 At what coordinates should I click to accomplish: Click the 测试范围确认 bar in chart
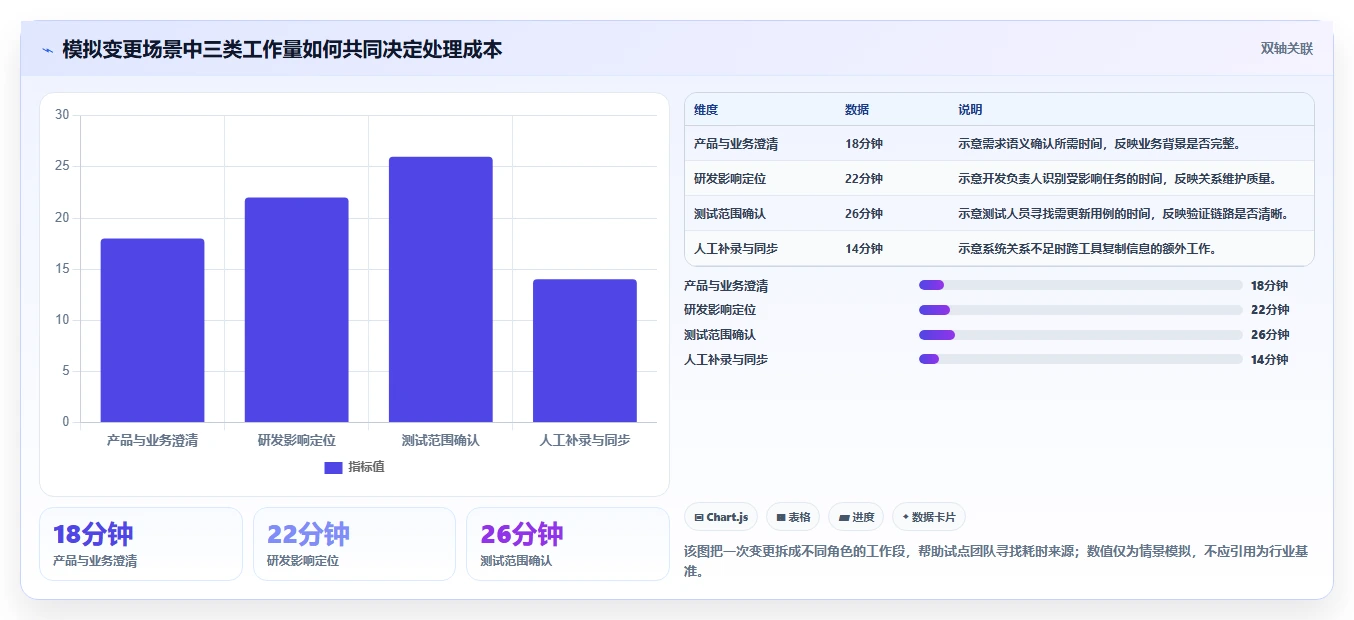[x=441, y=289]
